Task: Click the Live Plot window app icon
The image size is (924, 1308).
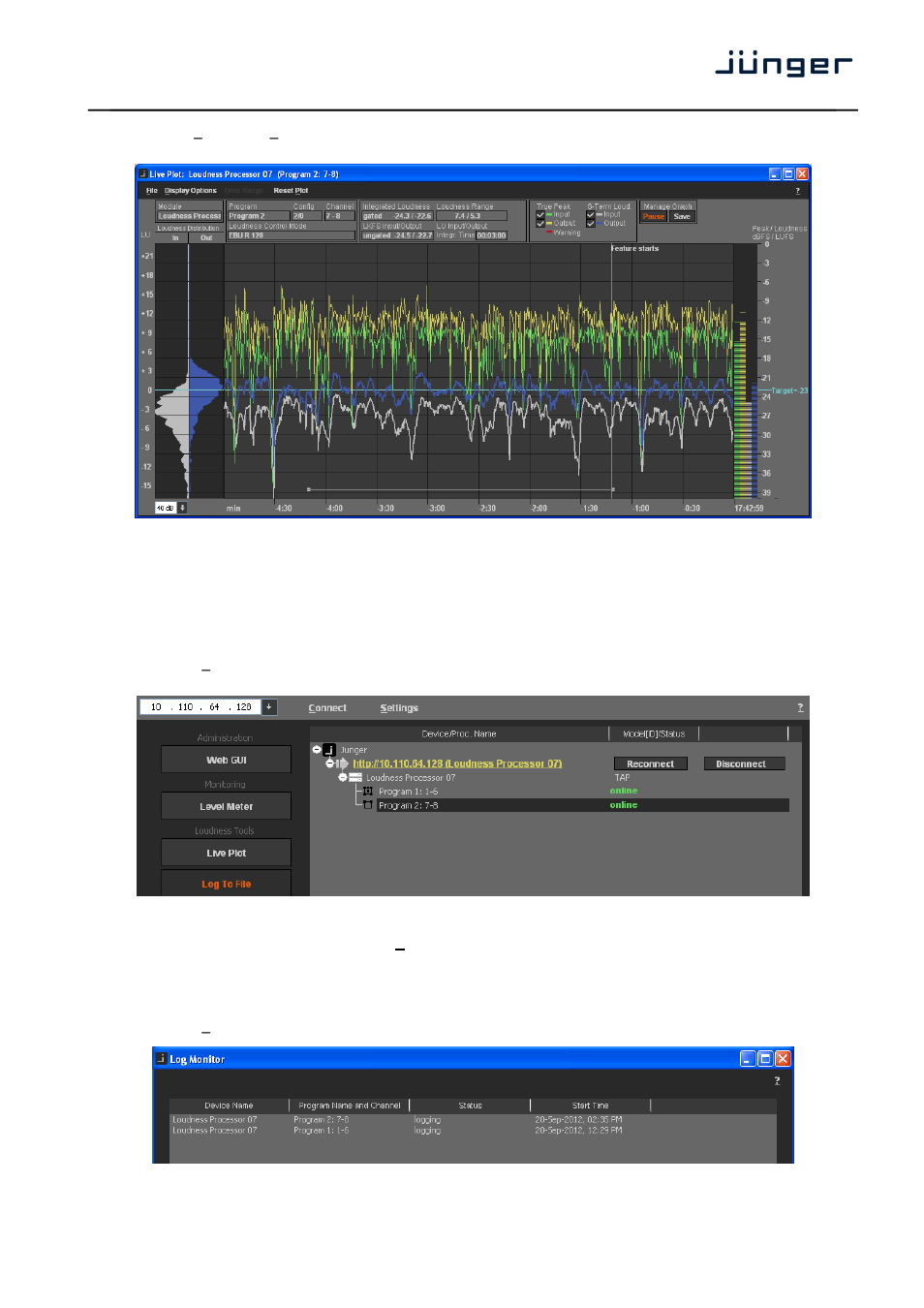Action: pos(143,174)
